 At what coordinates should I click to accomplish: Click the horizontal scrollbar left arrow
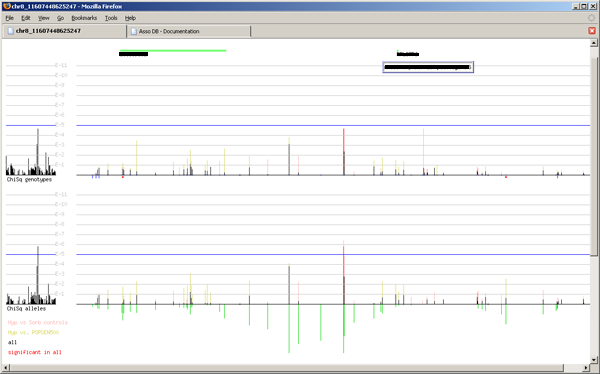(x=6, y=368)
